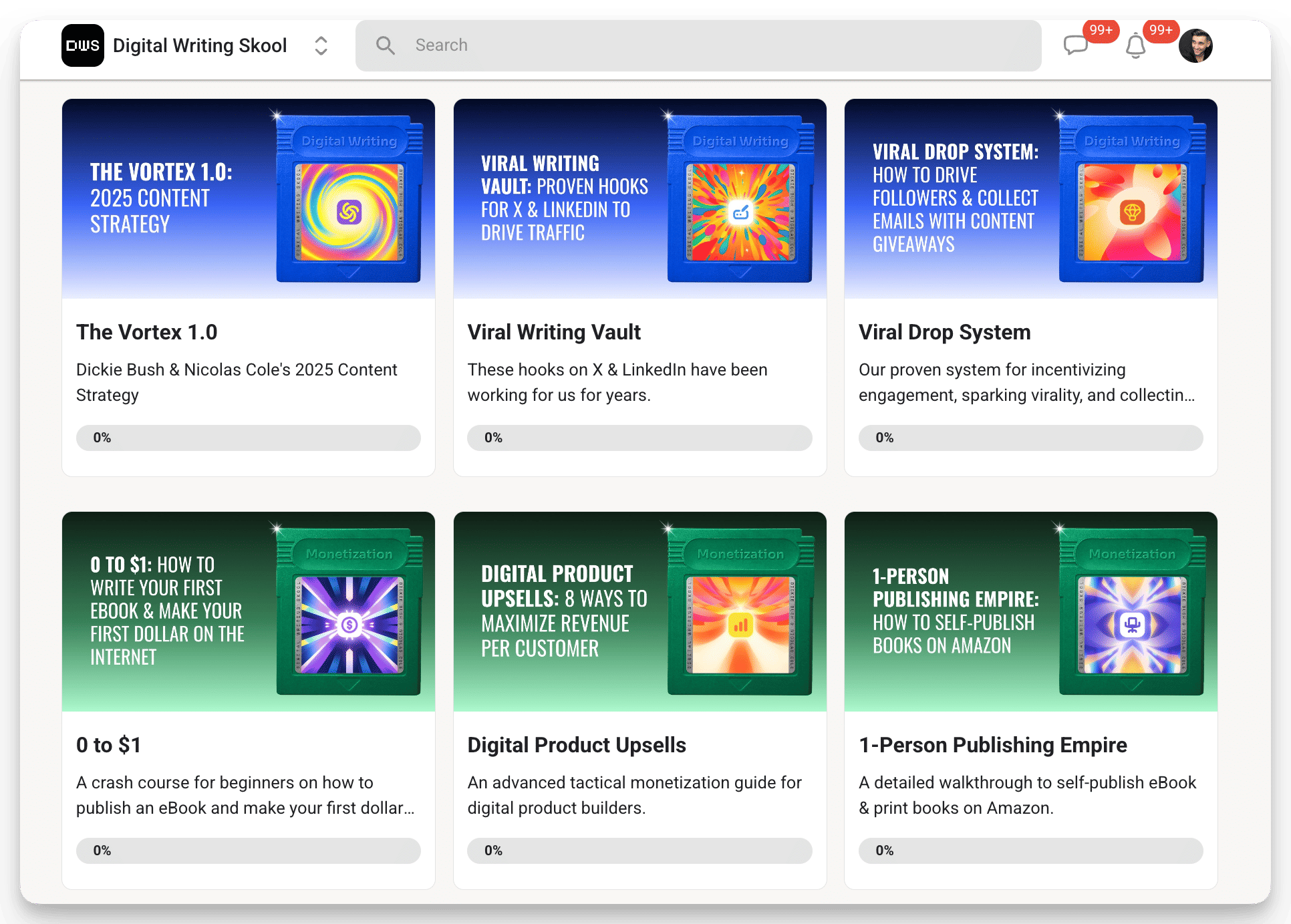The width and height of the screenshot is (1291, 924).
Task: Open the notifications bell icon
Action: pos(1135,46)
